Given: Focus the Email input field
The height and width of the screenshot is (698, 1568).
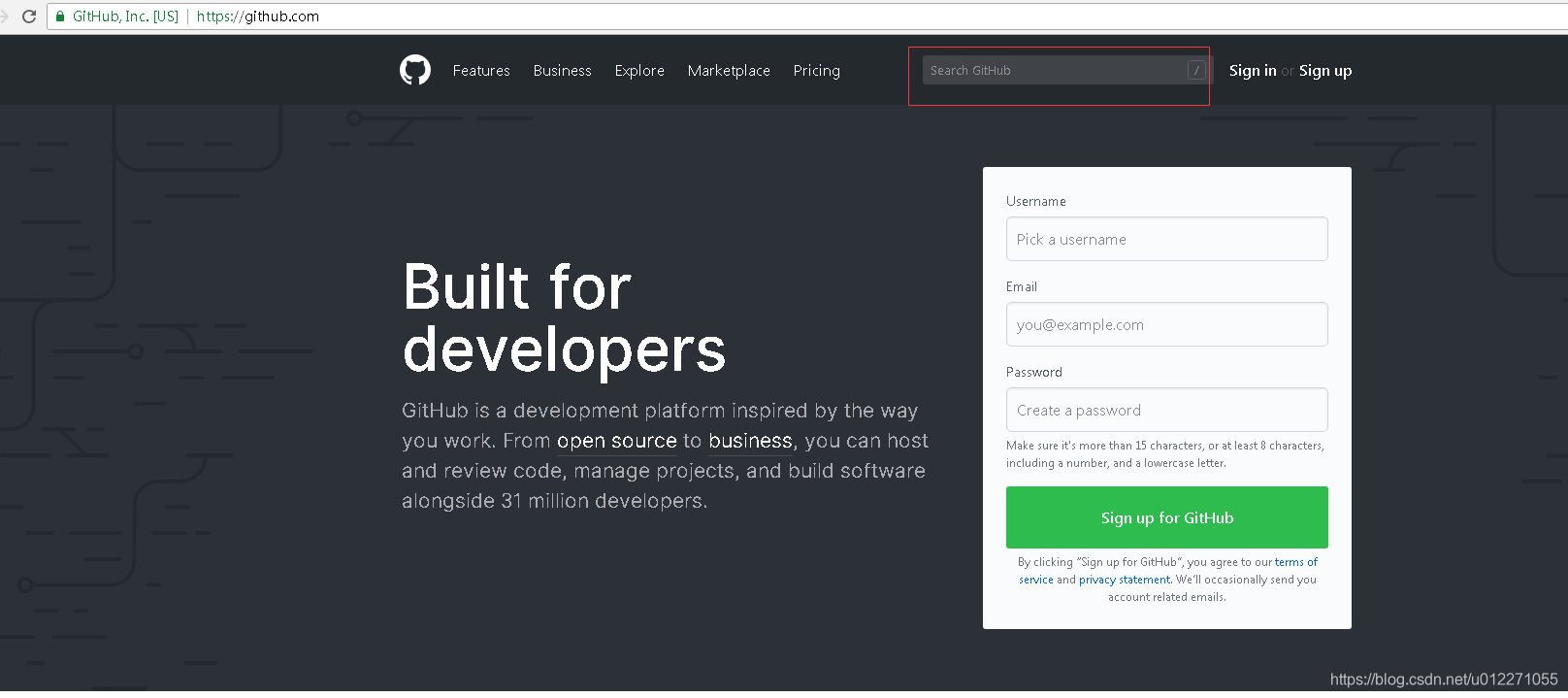Looking at the screenshot, I should click(1167, 324).
